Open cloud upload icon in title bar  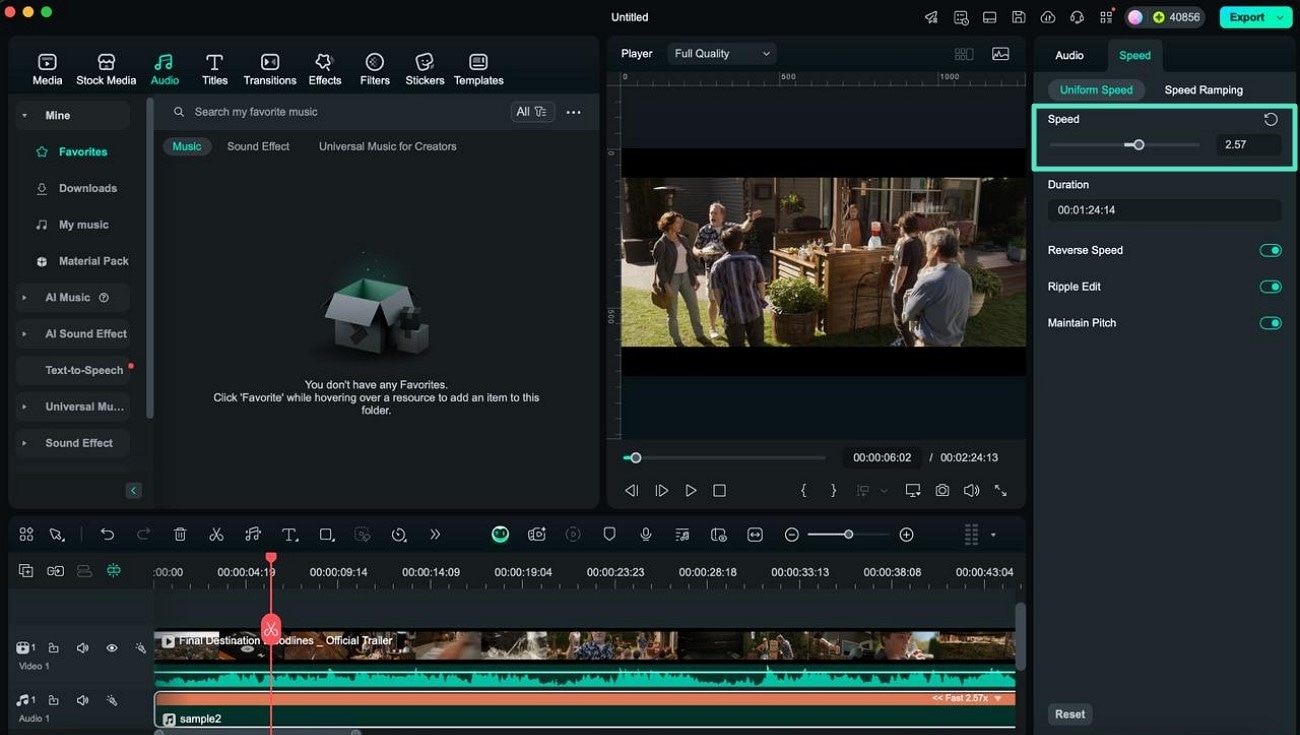pos(1047,17)
